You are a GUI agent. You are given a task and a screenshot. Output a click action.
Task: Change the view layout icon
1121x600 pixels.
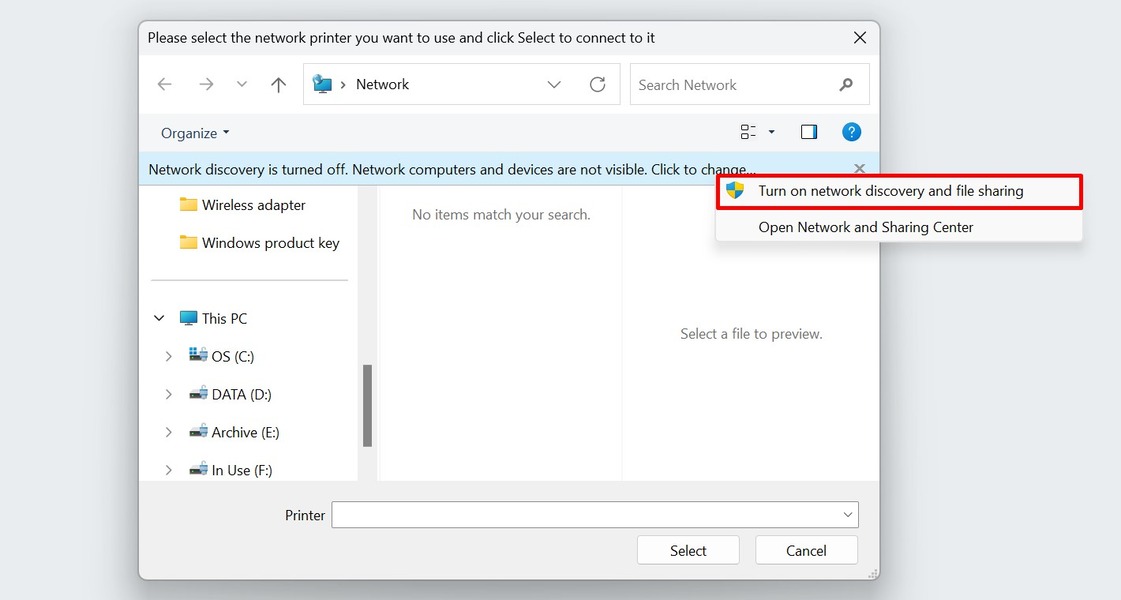tap(748, 131)
